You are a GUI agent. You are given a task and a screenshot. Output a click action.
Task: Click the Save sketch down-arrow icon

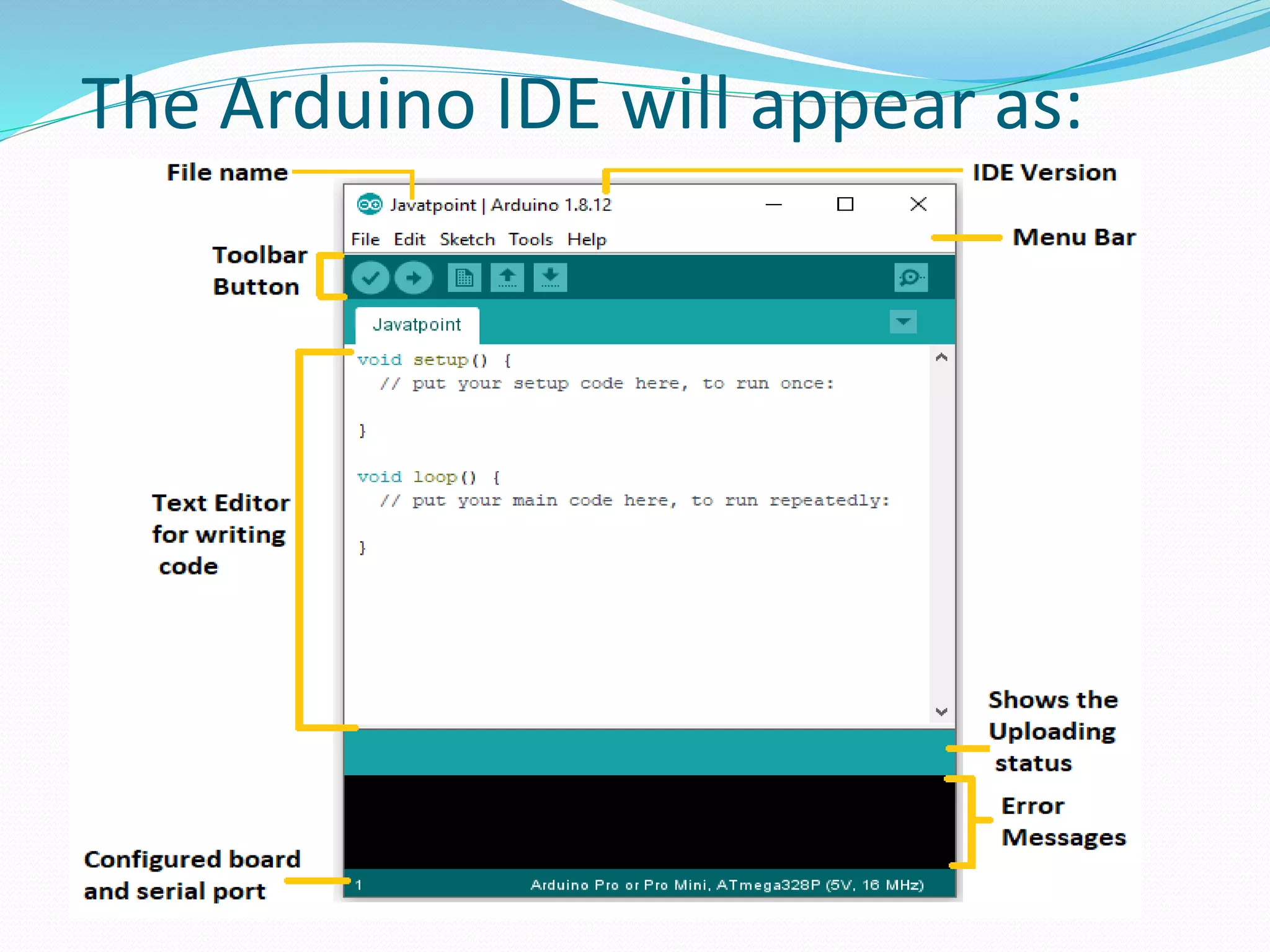point(550,278)
